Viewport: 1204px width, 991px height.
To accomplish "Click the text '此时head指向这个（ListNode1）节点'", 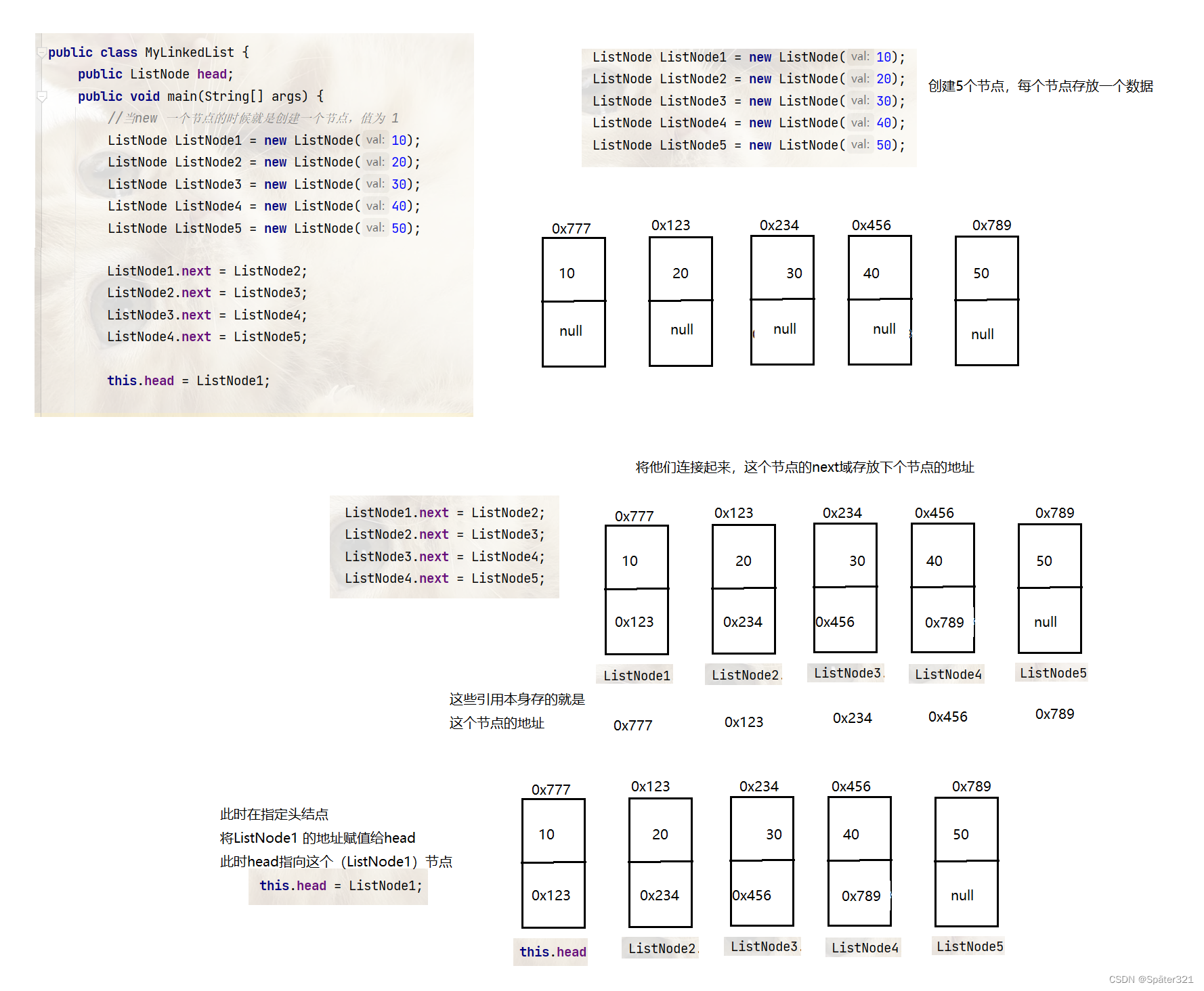I will click(x=336, y=862).
